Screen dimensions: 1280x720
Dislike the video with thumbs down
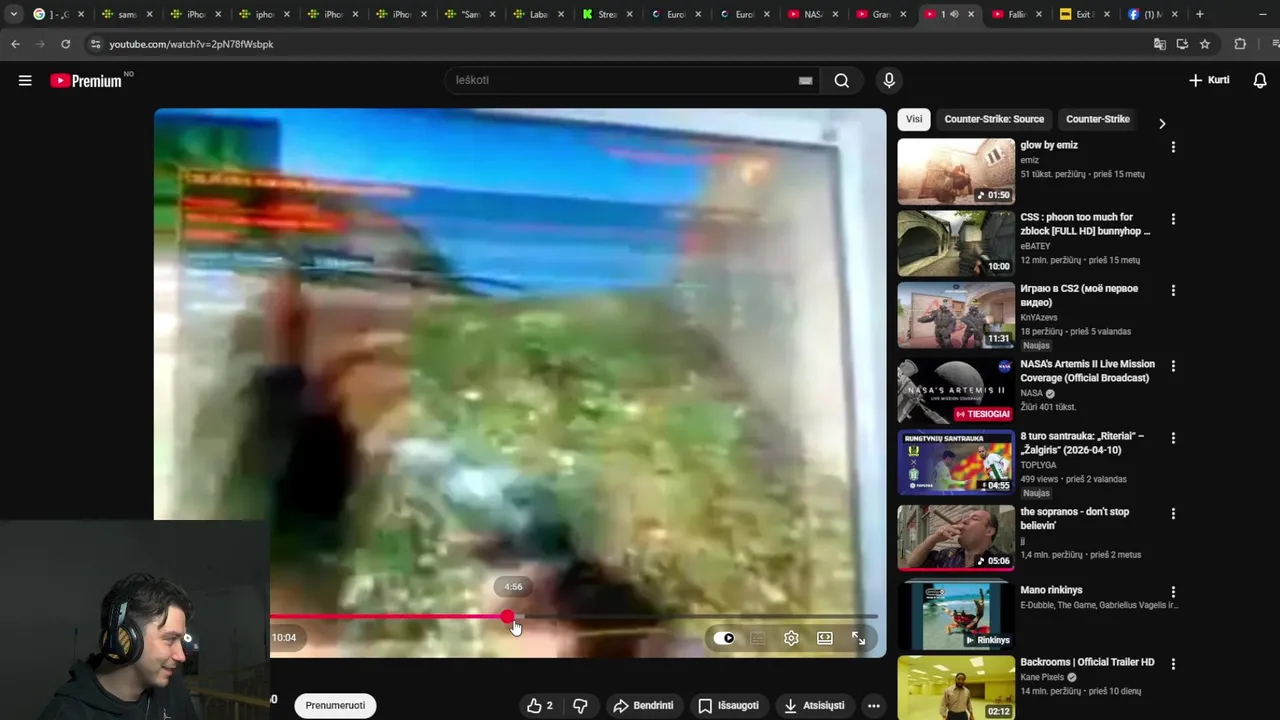point(580,706)
